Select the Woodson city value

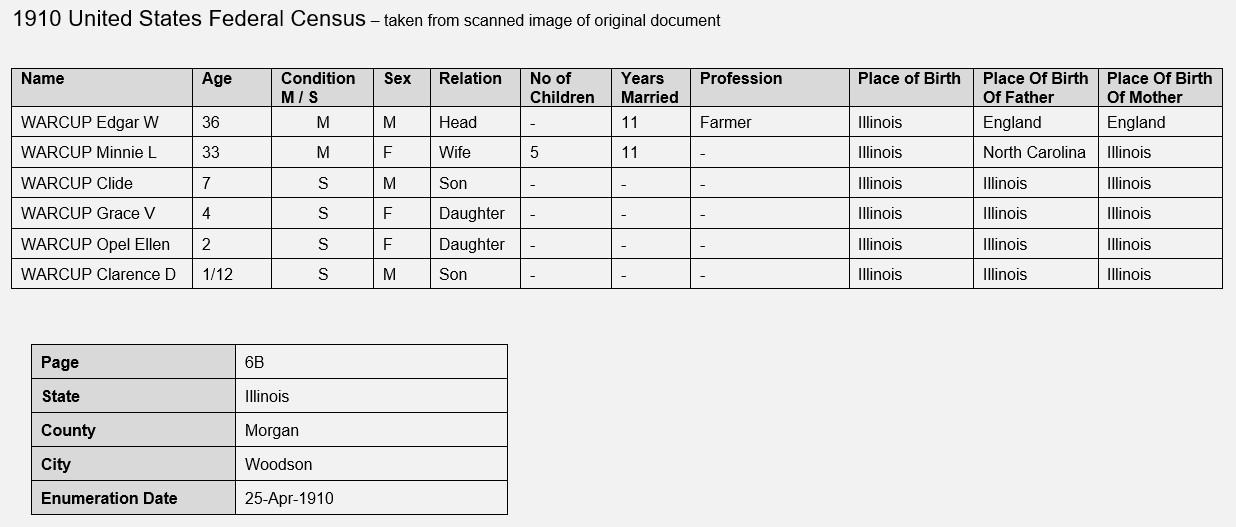371,464
